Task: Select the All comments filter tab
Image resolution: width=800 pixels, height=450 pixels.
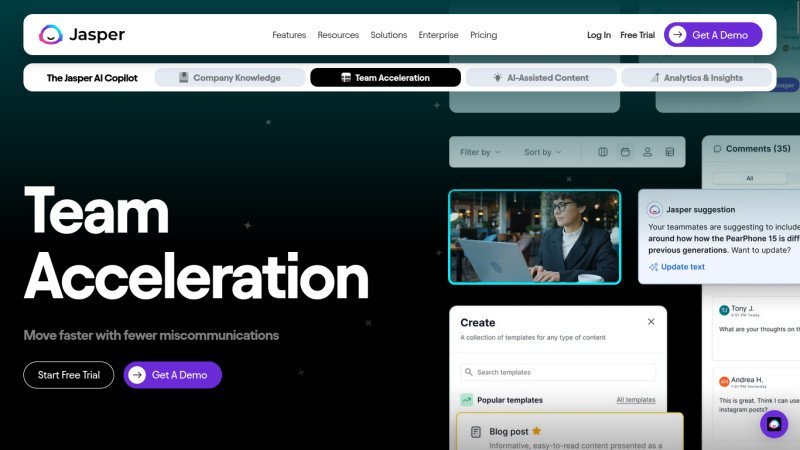Action: click(x=749, y=178)
